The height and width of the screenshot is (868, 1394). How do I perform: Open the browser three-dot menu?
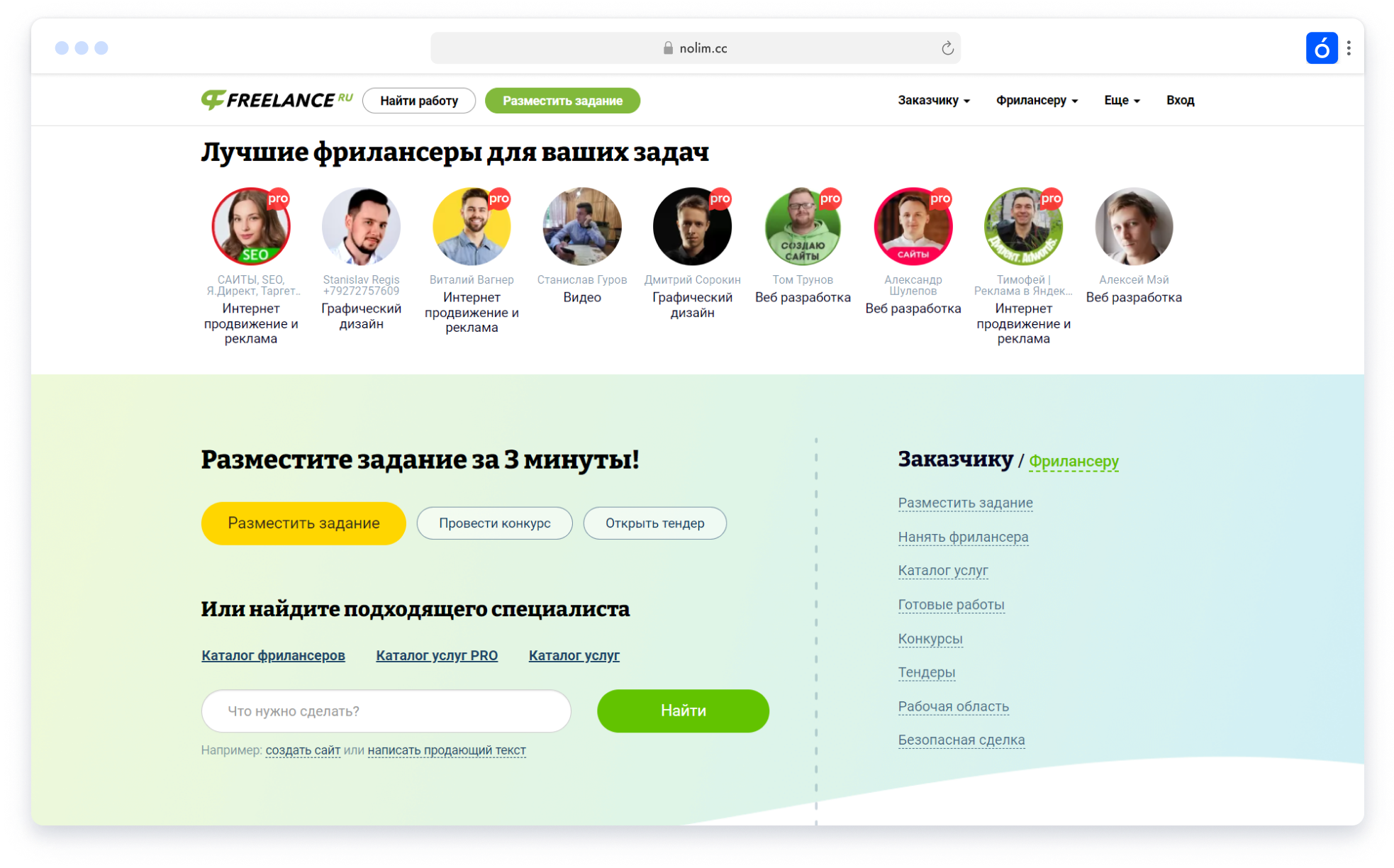(1349, 48)
